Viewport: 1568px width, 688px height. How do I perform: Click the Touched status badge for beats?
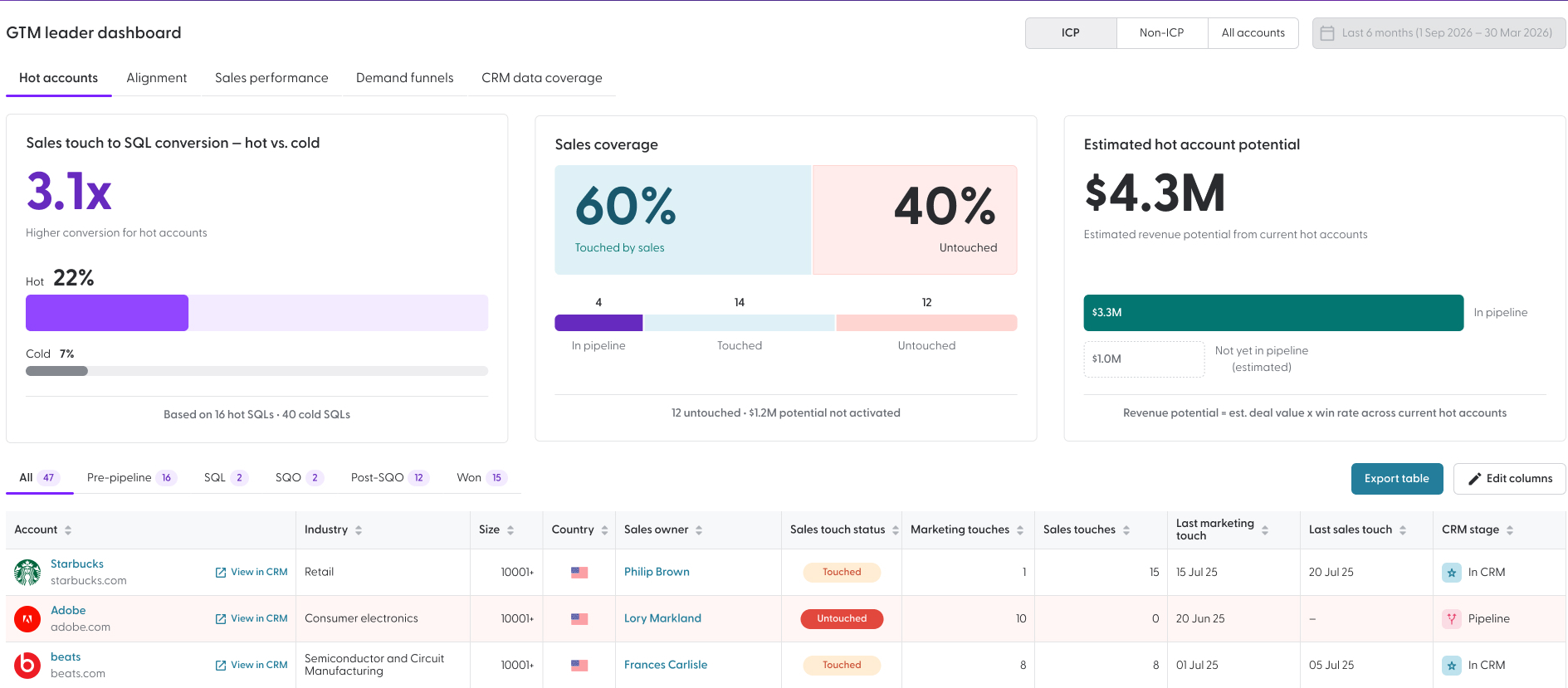click(x=842, y=666)
